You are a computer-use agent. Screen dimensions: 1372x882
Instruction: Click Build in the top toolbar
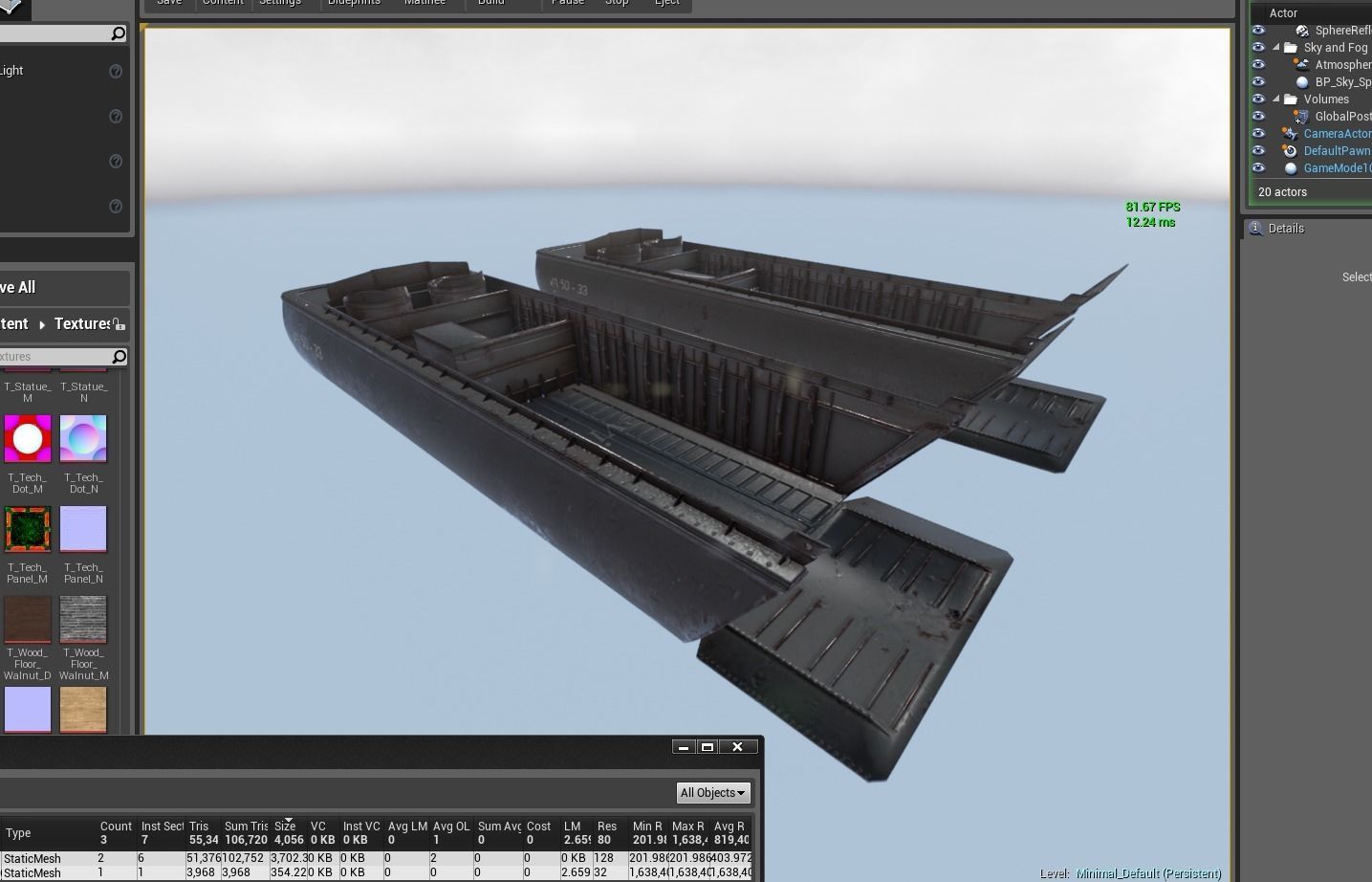point(490,3)
